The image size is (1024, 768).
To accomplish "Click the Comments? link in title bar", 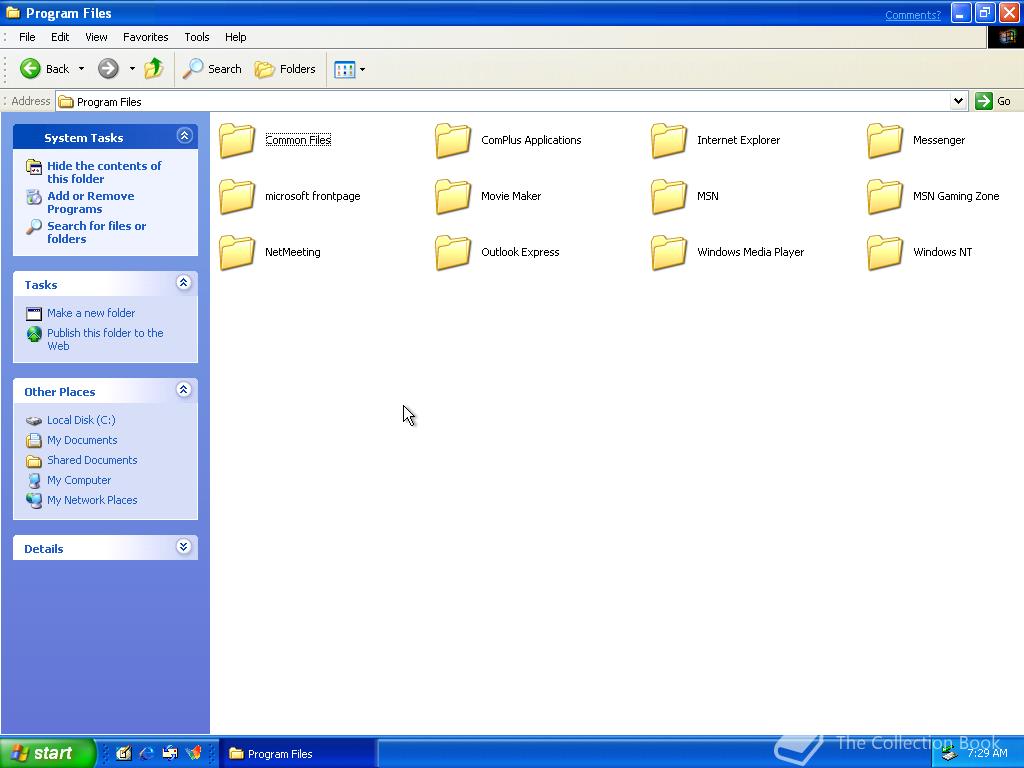I will (912, 15).
